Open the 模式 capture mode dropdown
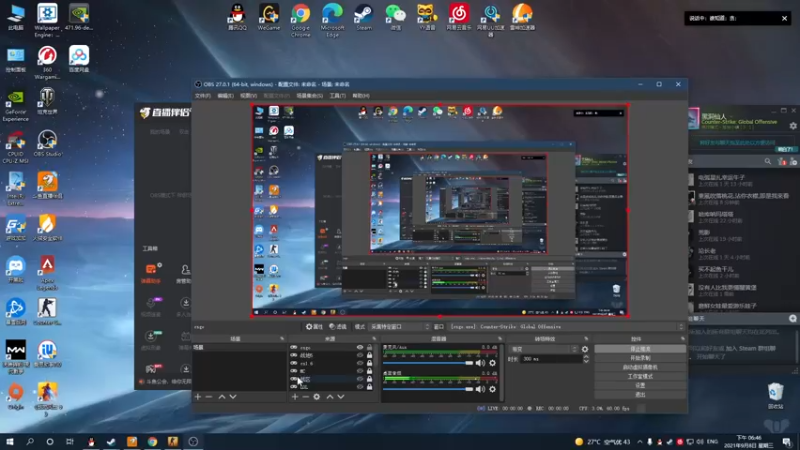 [399, 327]
